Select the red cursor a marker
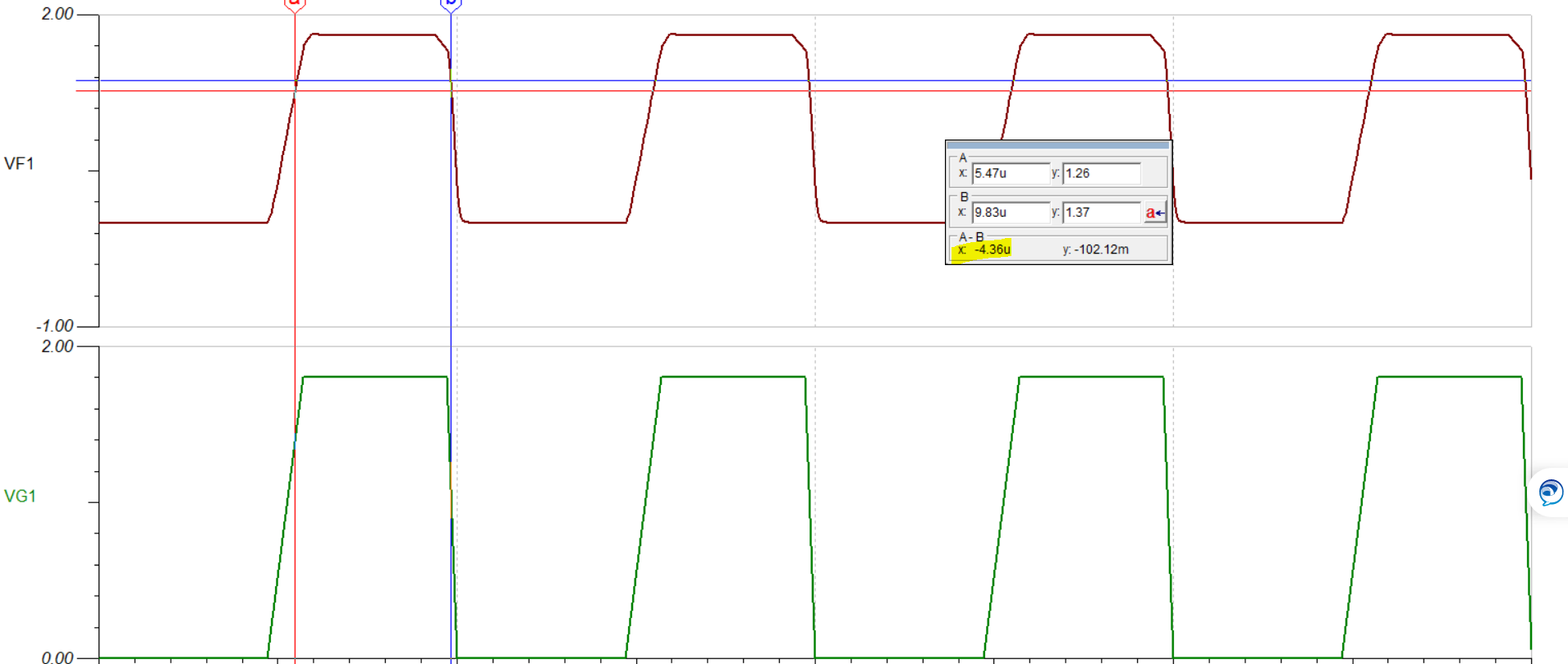 pyautogui.click(x=295, y=5)
